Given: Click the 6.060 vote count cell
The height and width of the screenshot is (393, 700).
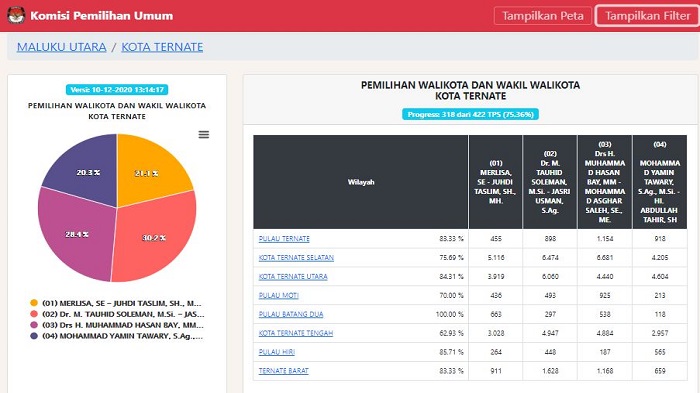Looking at the screenshot, I should click(550, 276).
